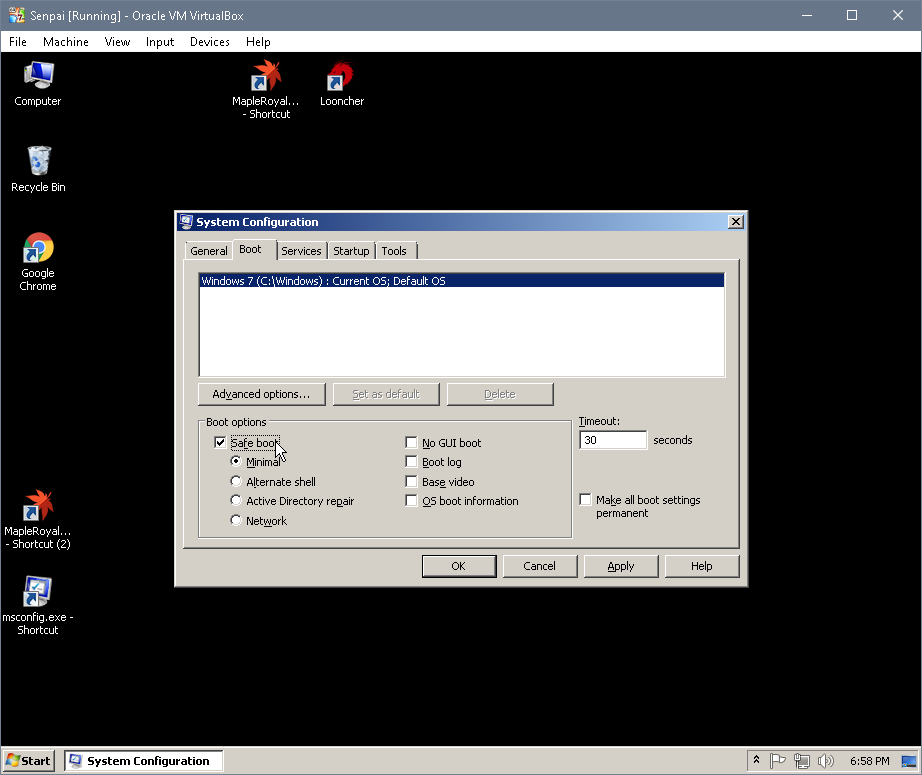This screenshot has height=775, width=922.
Task: Select the msconfig.exe Shortcut icon
Action: click(38, 606)
